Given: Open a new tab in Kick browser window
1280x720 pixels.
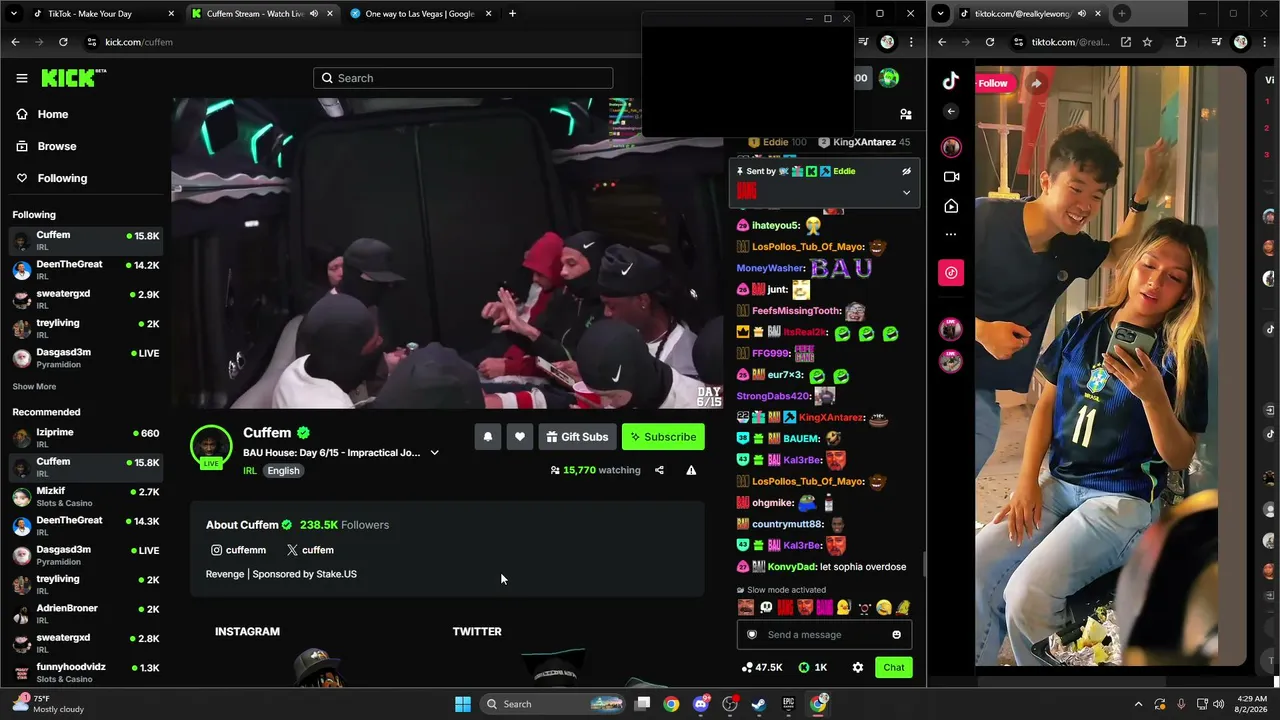Looking at the screenshot, I should pyautogui.click(x=512, y=14).
